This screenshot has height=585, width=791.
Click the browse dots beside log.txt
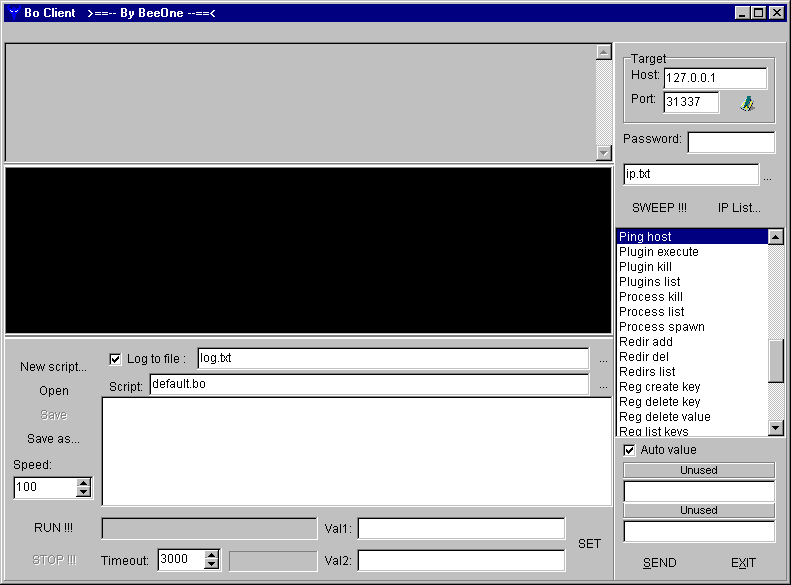[x=603, y=360]
